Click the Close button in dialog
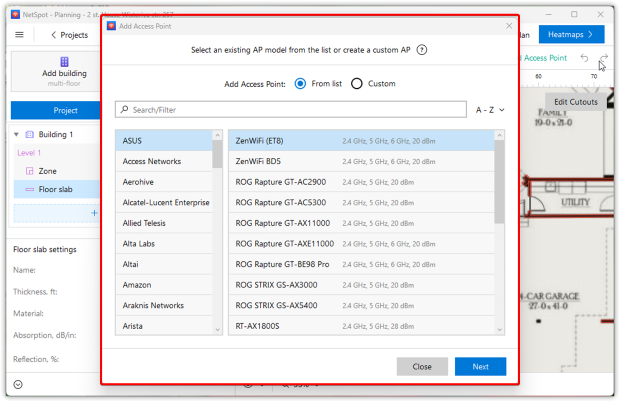620x402 pixels. click(422, 366)
